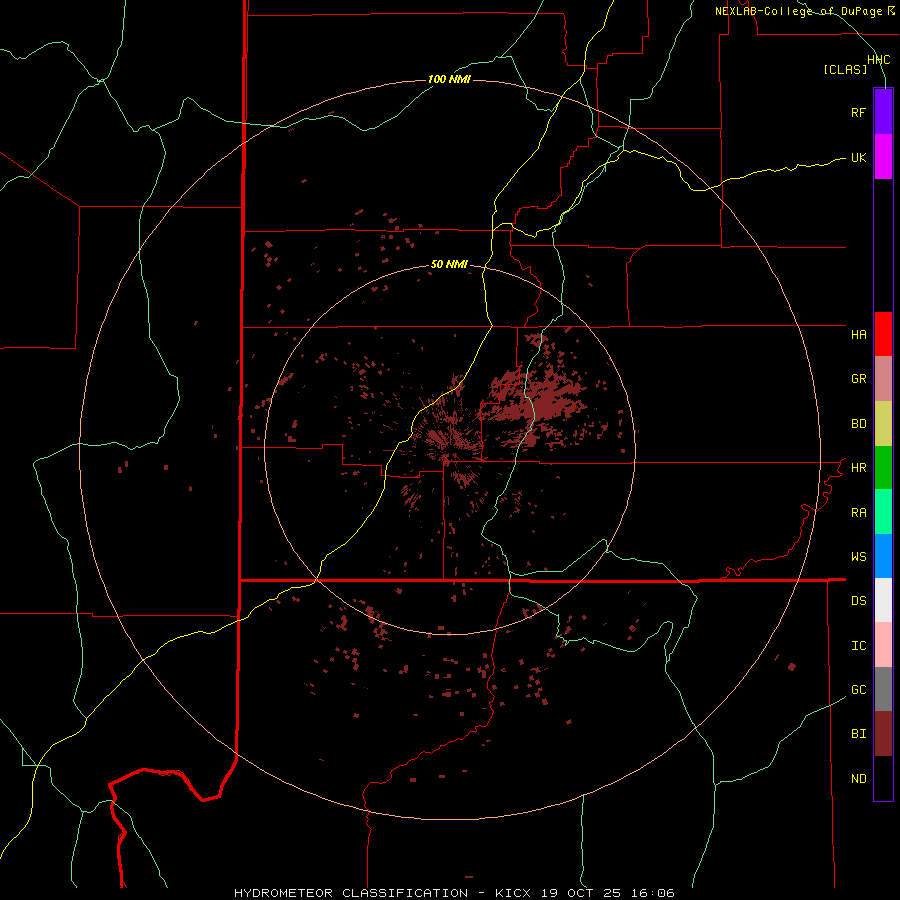Click the RF legend label
Screen dimensions: 900x900
[858, 112]
